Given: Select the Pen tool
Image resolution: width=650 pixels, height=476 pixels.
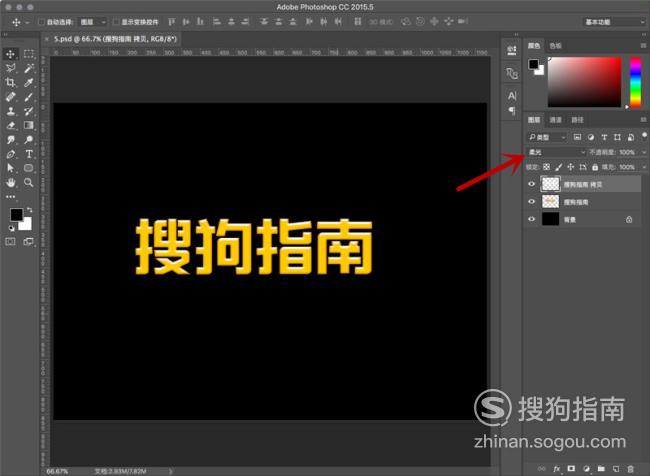Looking at the screenshot, I should [x=10, y=154].
